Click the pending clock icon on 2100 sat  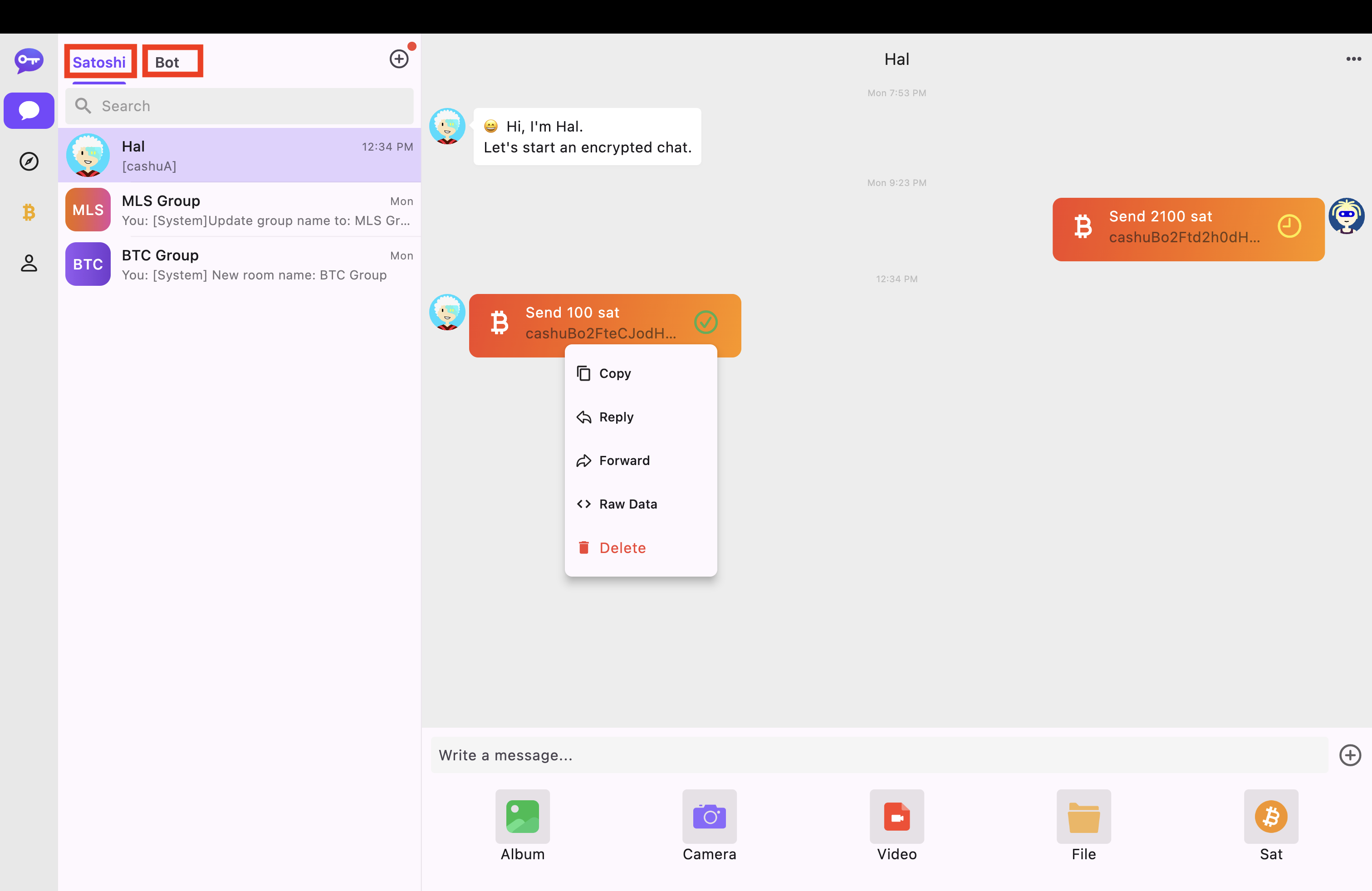(1289, 226)
